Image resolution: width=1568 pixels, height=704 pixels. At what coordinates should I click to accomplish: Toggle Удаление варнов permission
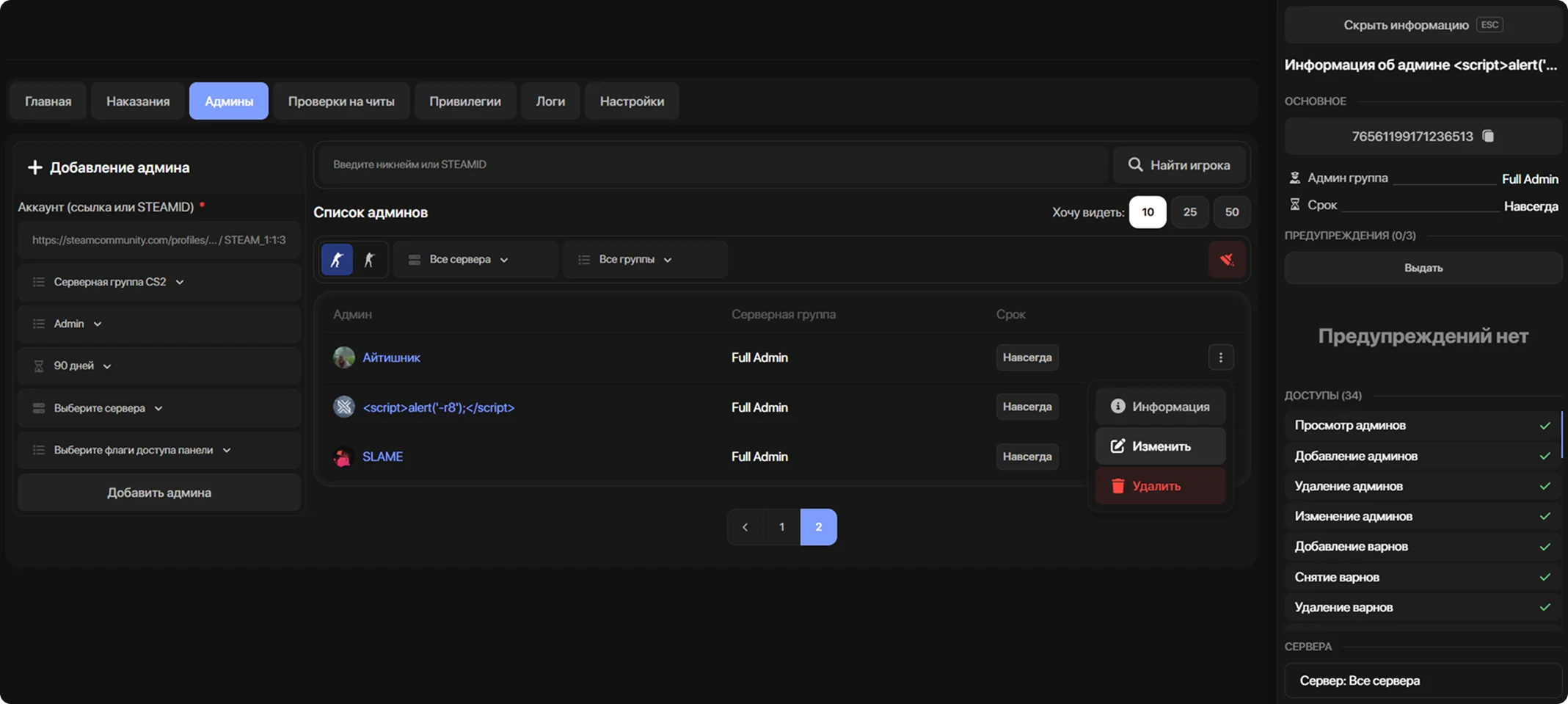tap(1421, 607)
